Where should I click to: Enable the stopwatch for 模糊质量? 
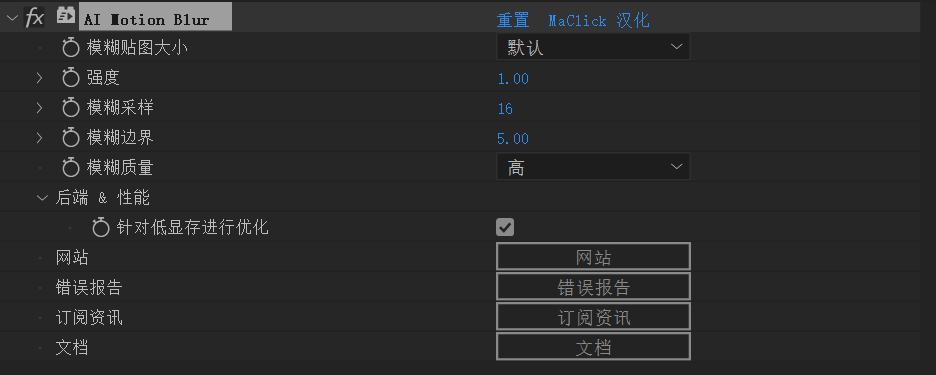tap(71, 168)
